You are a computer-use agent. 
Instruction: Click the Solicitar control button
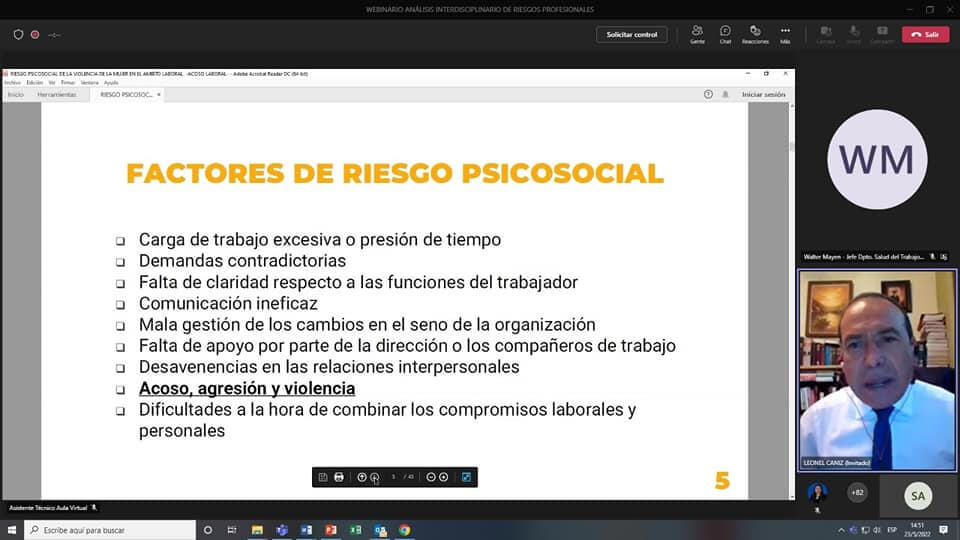click(x=632, y=35)
